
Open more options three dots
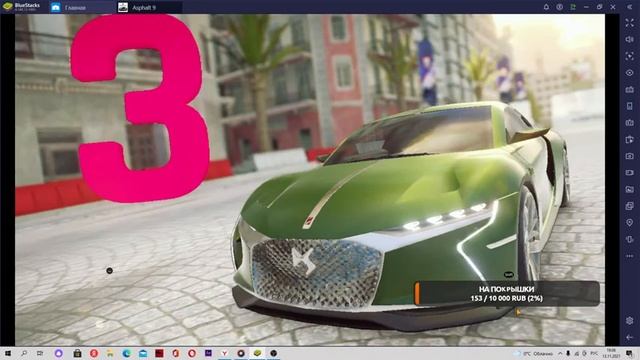[629, 256]
